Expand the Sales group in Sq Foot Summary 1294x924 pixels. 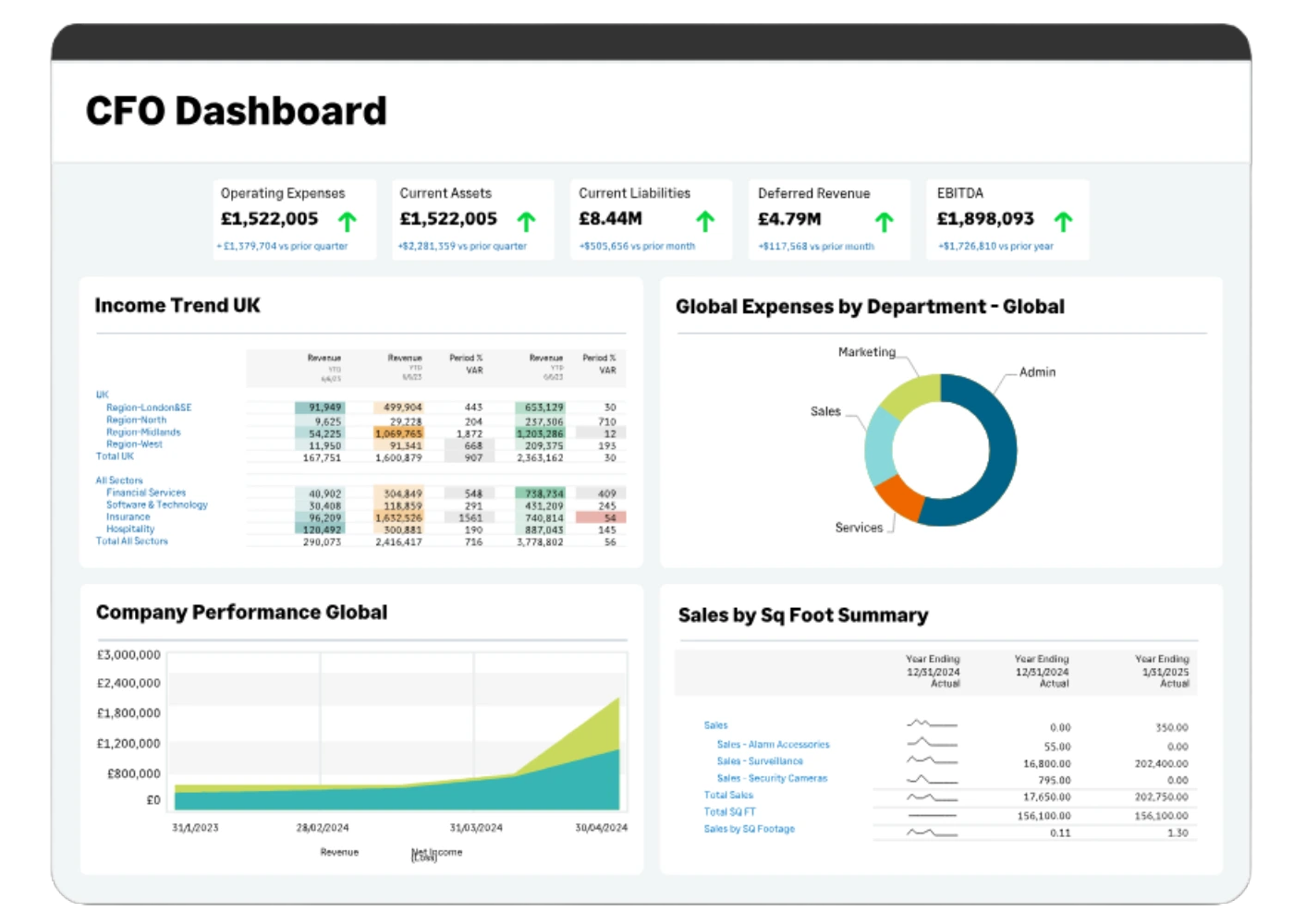(716, 725)
